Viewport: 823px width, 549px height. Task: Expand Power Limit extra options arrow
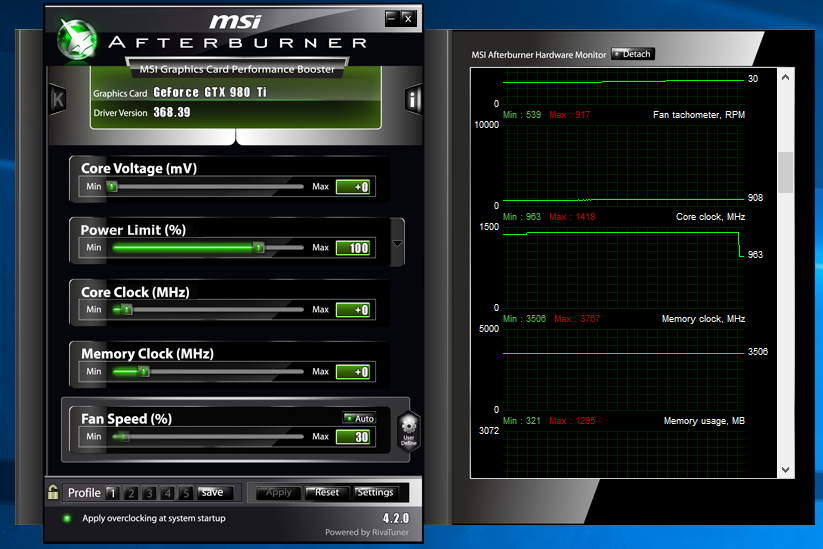tap(397, 243)
